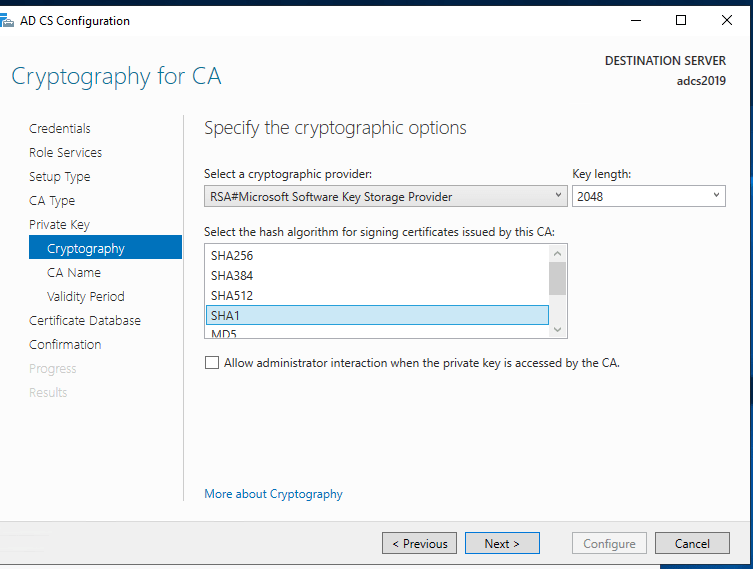
Task: Select SHA1 hash algorithm entry
Action: point(226,315)
